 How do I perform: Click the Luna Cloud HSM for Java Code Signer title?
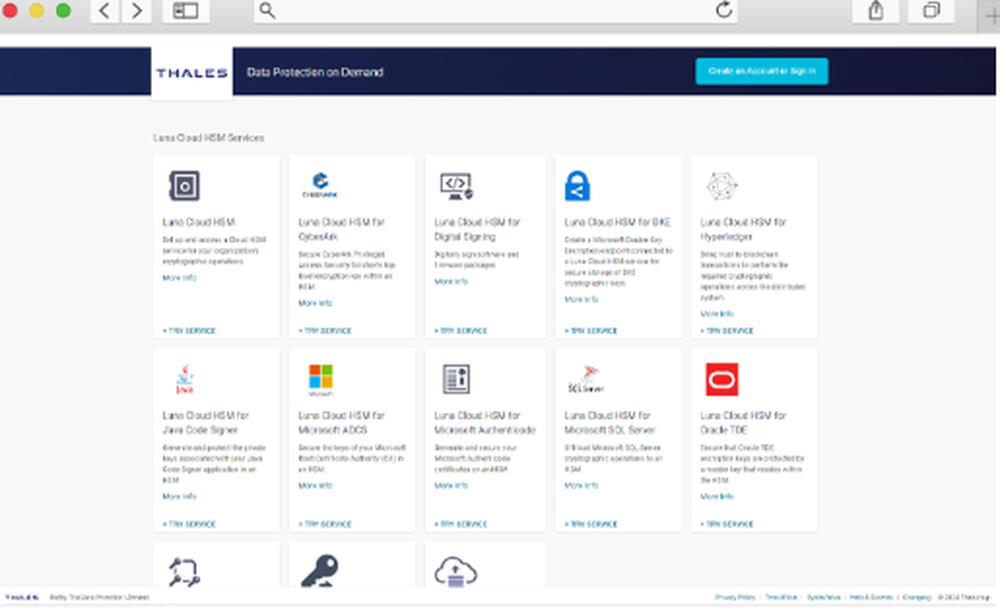click(206, 422)
